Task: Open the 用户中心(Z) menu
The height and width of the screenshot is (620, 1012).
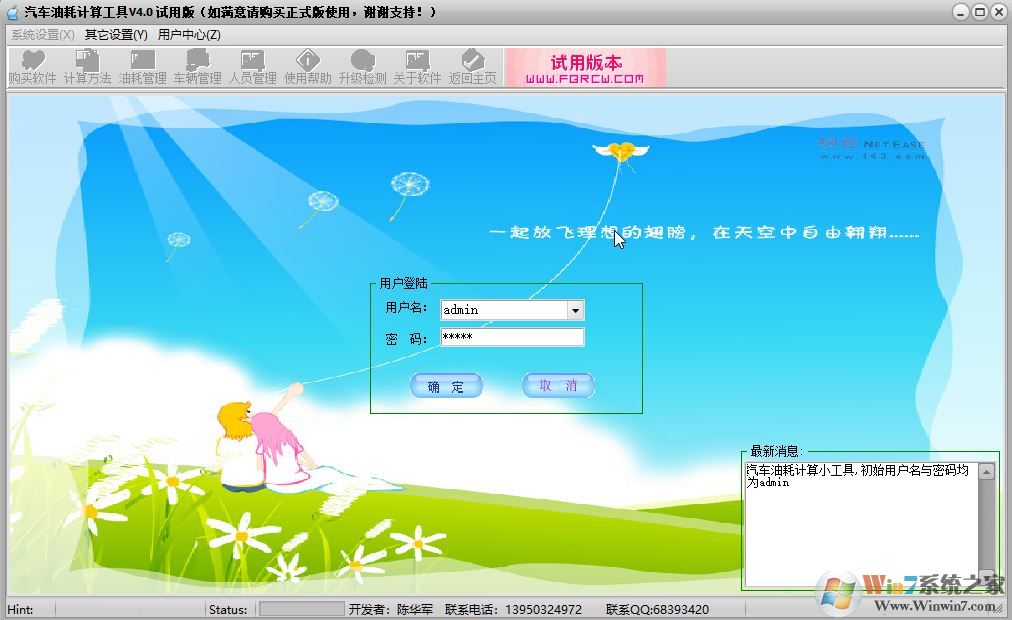Action: point(188,34)
